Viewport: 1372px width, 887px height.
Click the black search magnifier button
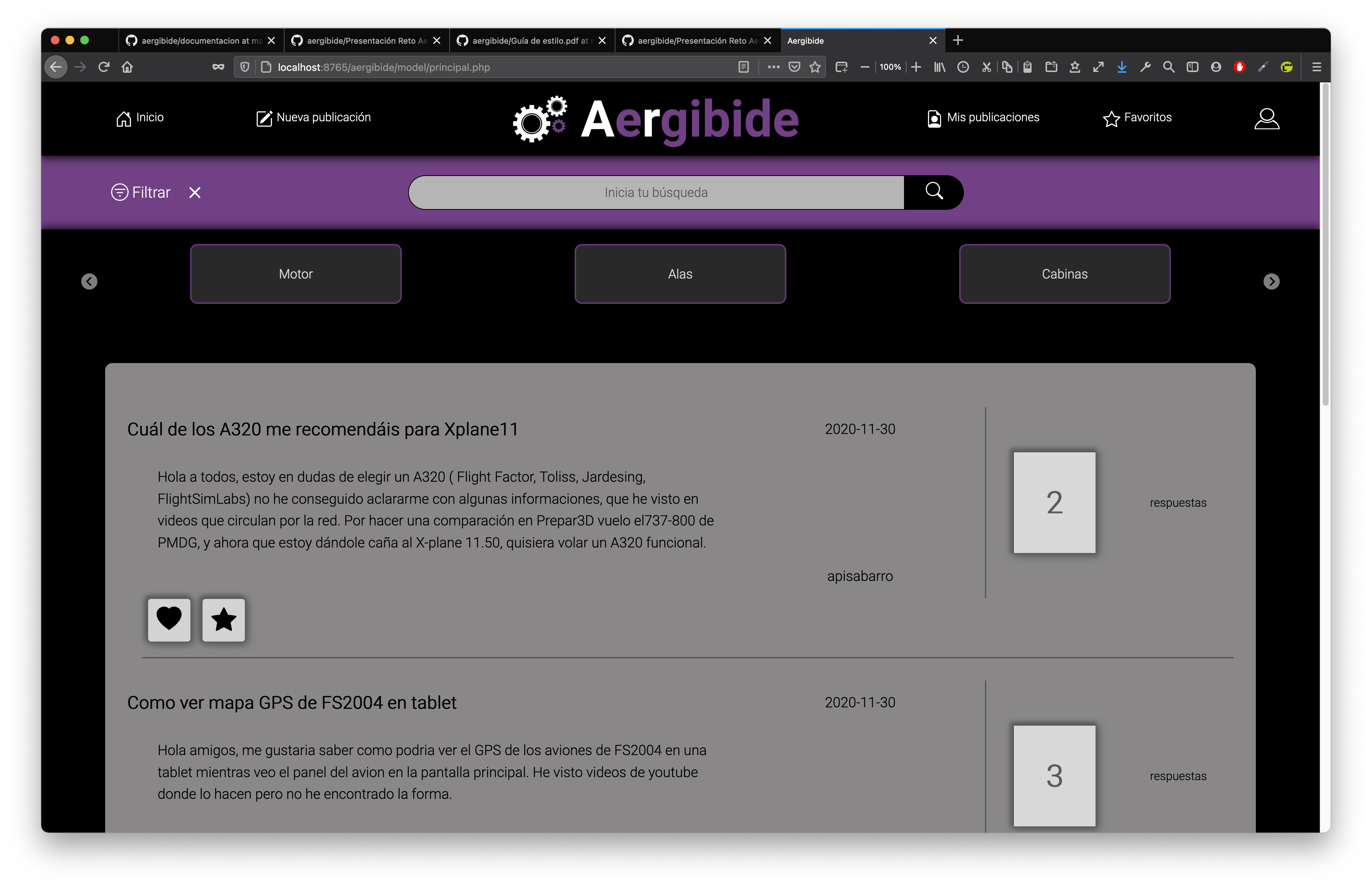pos(933,192)
